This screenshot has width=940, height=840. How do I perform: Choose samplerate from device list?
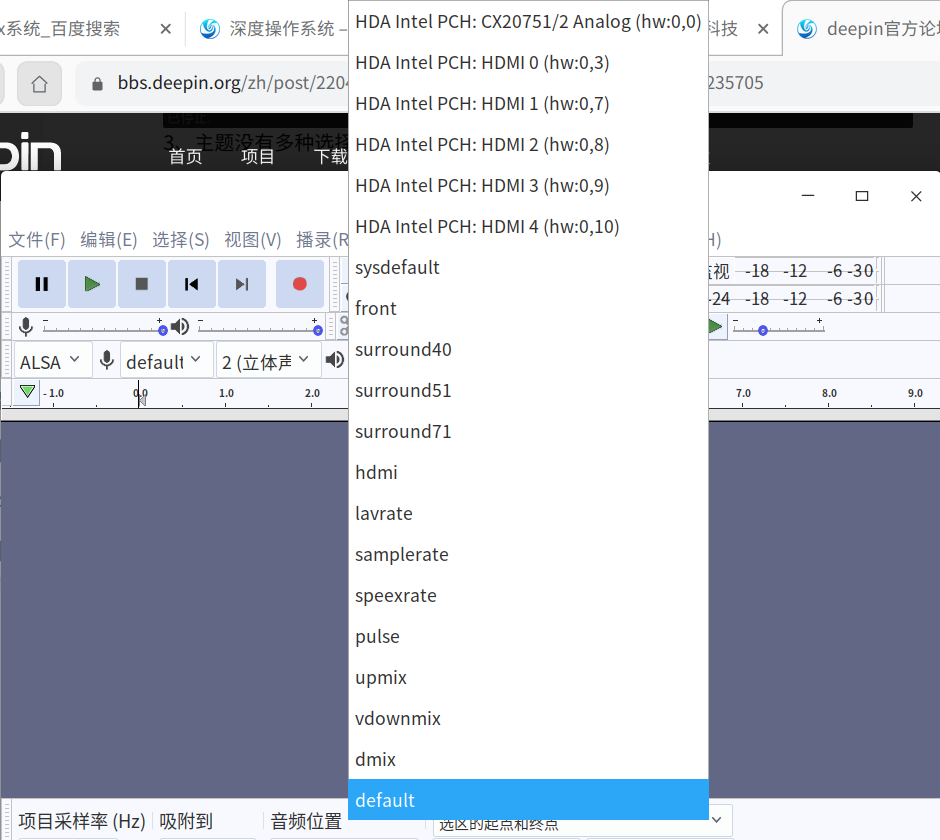pyautogui.click(x=528, y=555)
